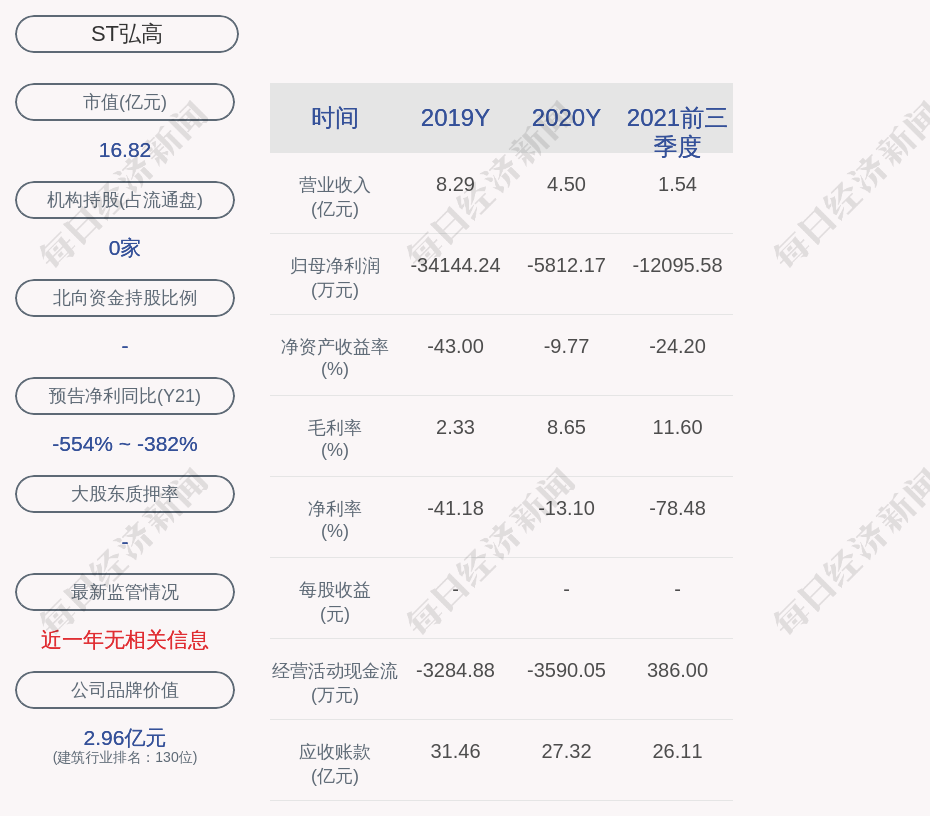Select the 应收账款(亿元) row label
The height and width of the screenshot is (816, 930).
(x=335, y=764)
